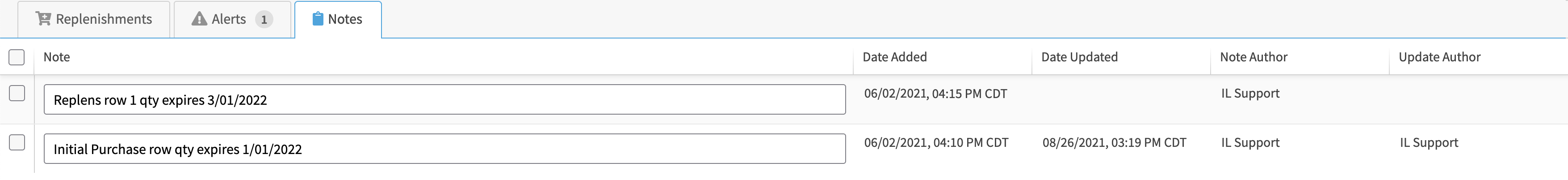This screenshot has height=180, width=1568.
Task: Click the clipboard icon on Notes tab
Action: pos(317,19)
